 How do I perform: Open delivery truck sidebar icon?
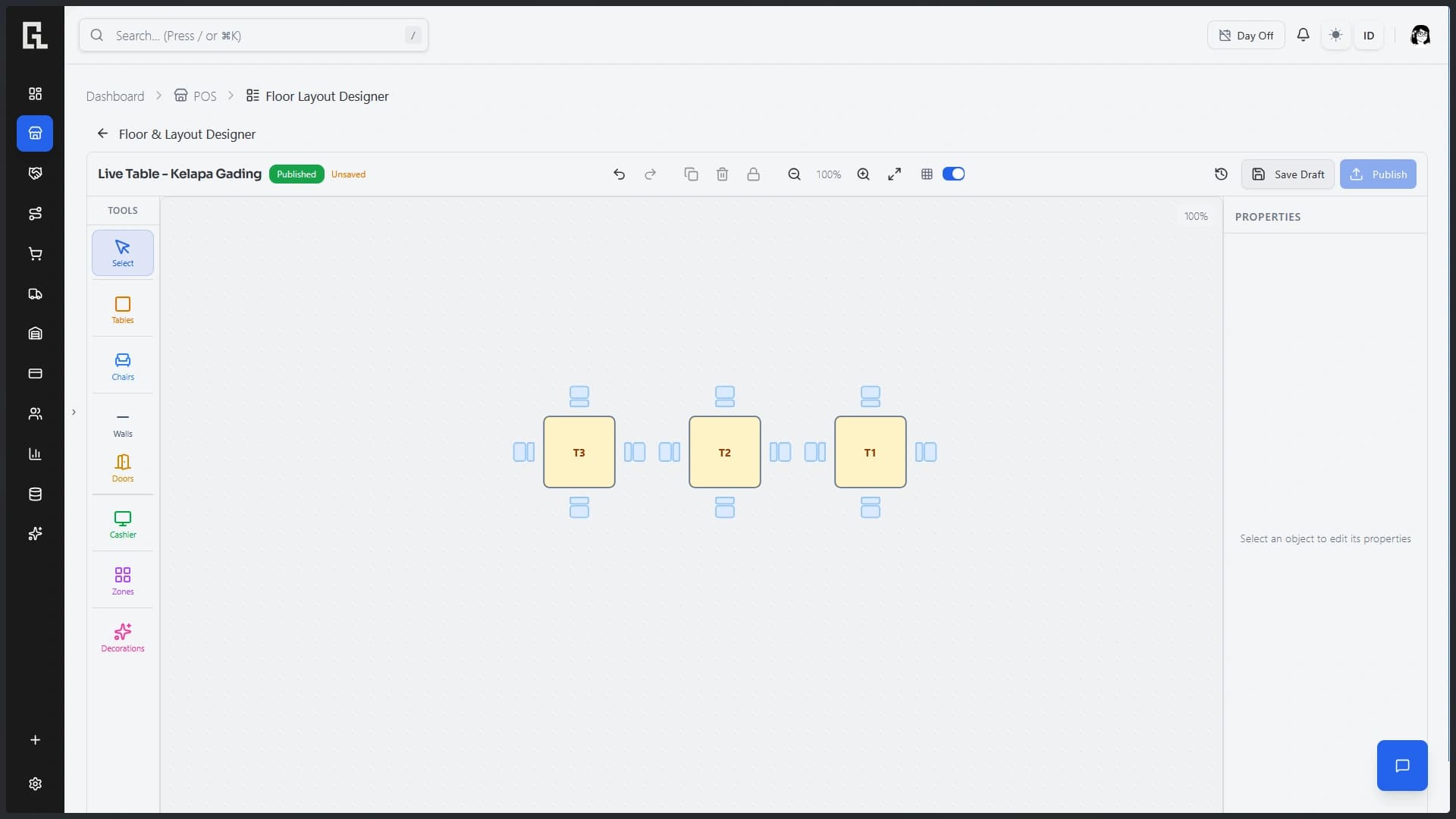click(35, 294)
